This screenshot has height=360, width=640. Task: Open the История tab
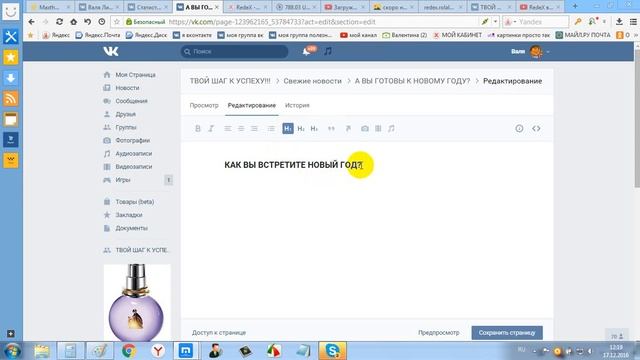coord(297,105)
